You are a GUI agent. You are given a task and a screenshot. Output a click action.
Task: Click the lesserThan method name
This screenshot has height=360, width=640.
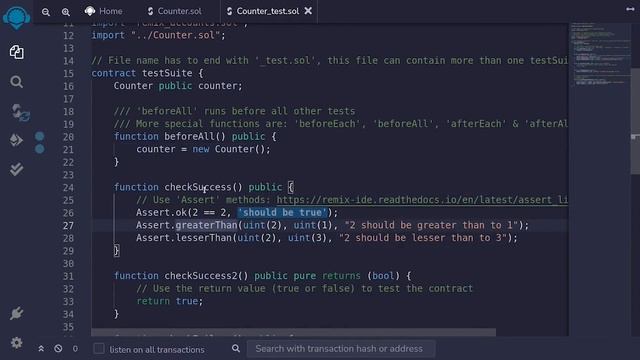coord(204,238)
